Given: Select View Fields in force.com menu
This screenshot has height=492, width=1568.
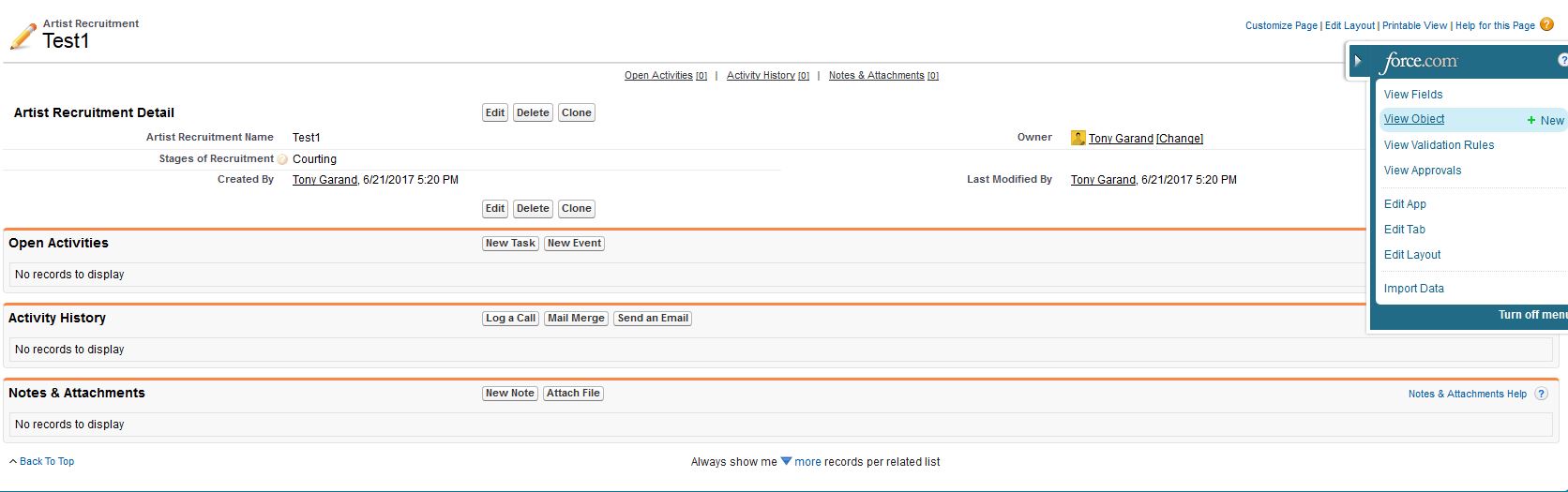Looking at the screenshot, I should [1413, 95].
